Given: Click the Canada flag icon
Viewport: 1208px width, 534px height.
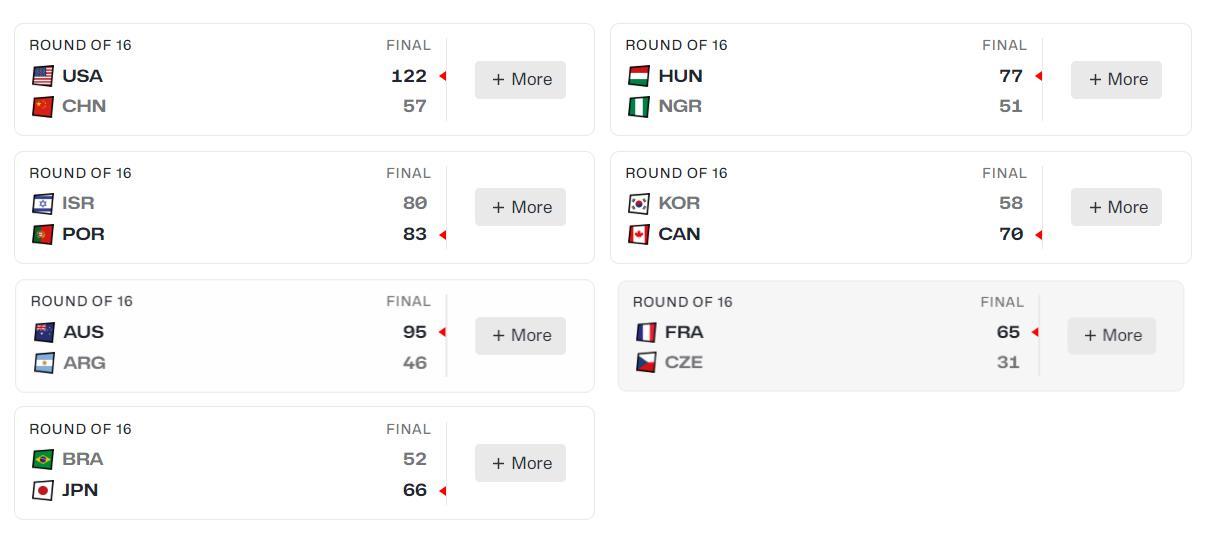Looking at the screenshot, I should [638, 235].
